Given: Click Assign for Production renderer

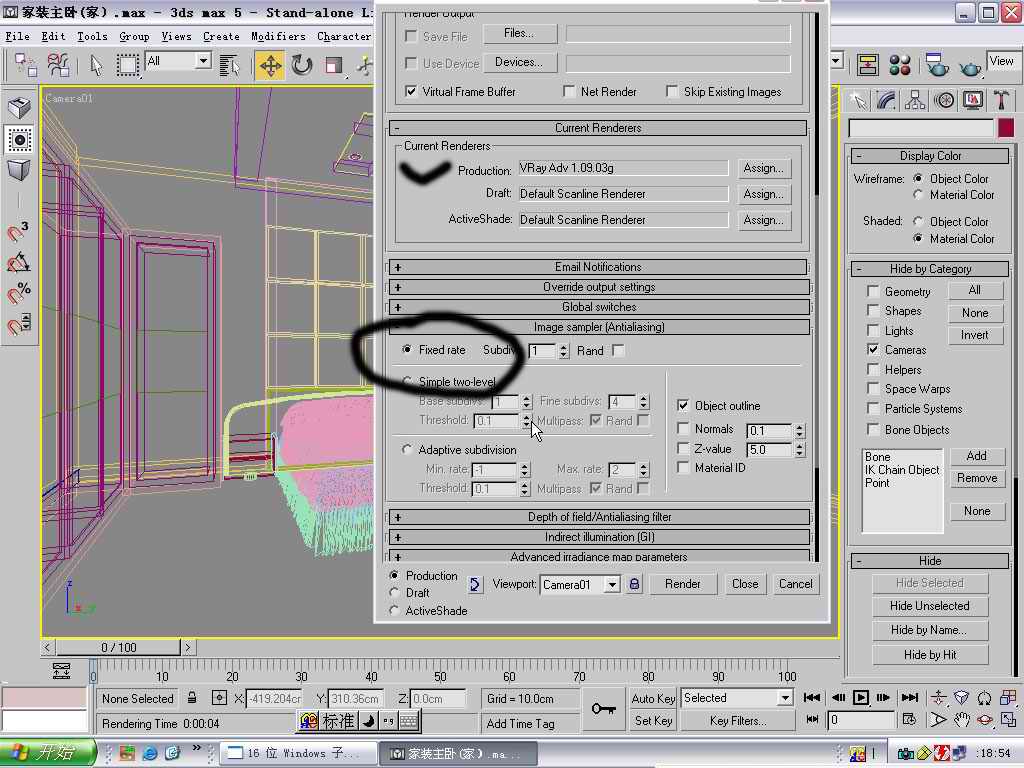Looking at the screenshot, I should click(x=763, y=168).
